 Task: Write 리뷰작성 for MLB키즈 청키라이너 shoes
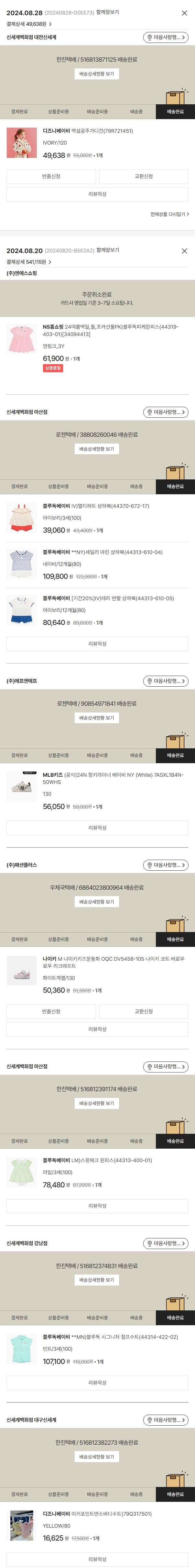pyautogui.click(x=98, y=828)
